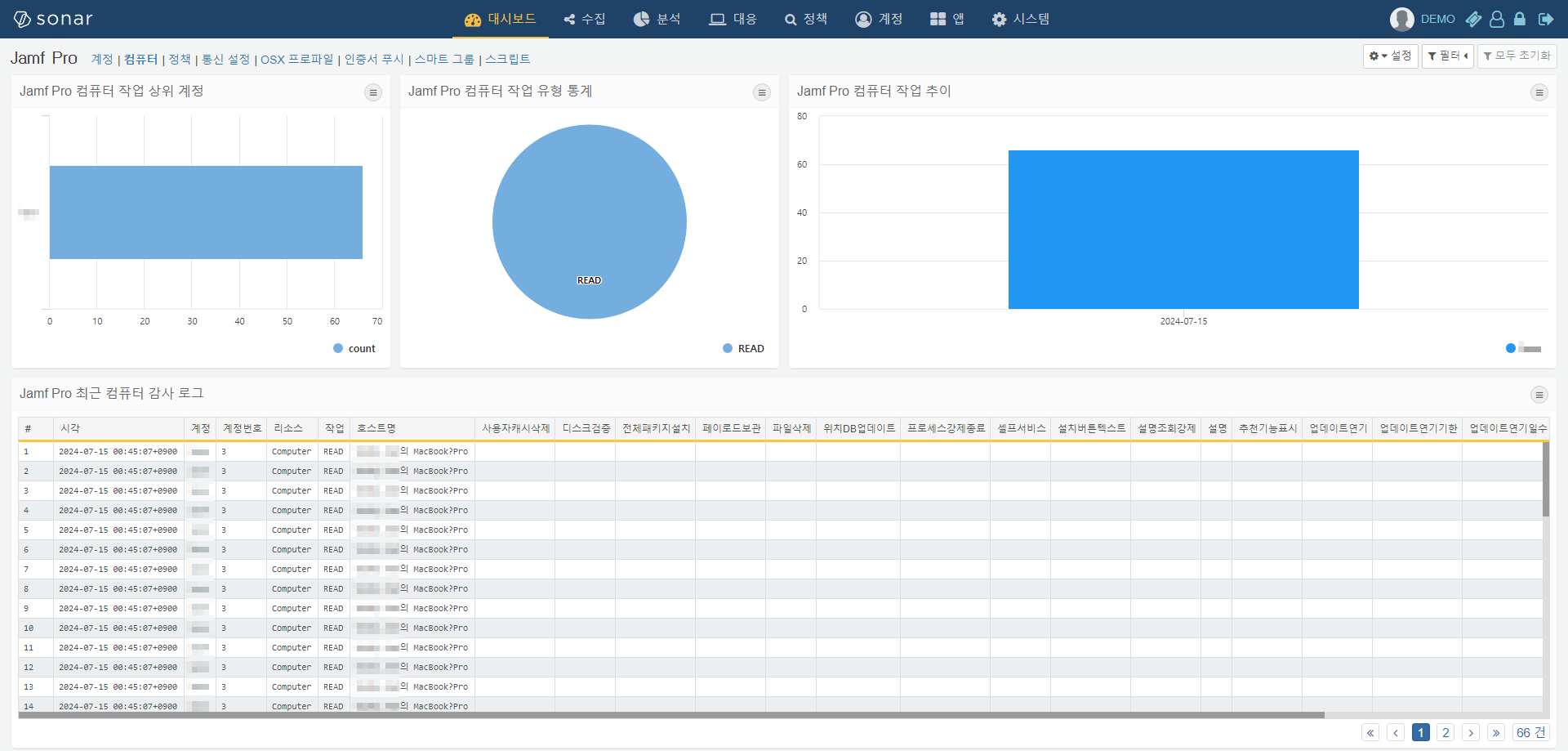The image size is (1568, 751).
Task: Open the OSX 프로파일 sub-tab link
Action: tap(296, 59)
